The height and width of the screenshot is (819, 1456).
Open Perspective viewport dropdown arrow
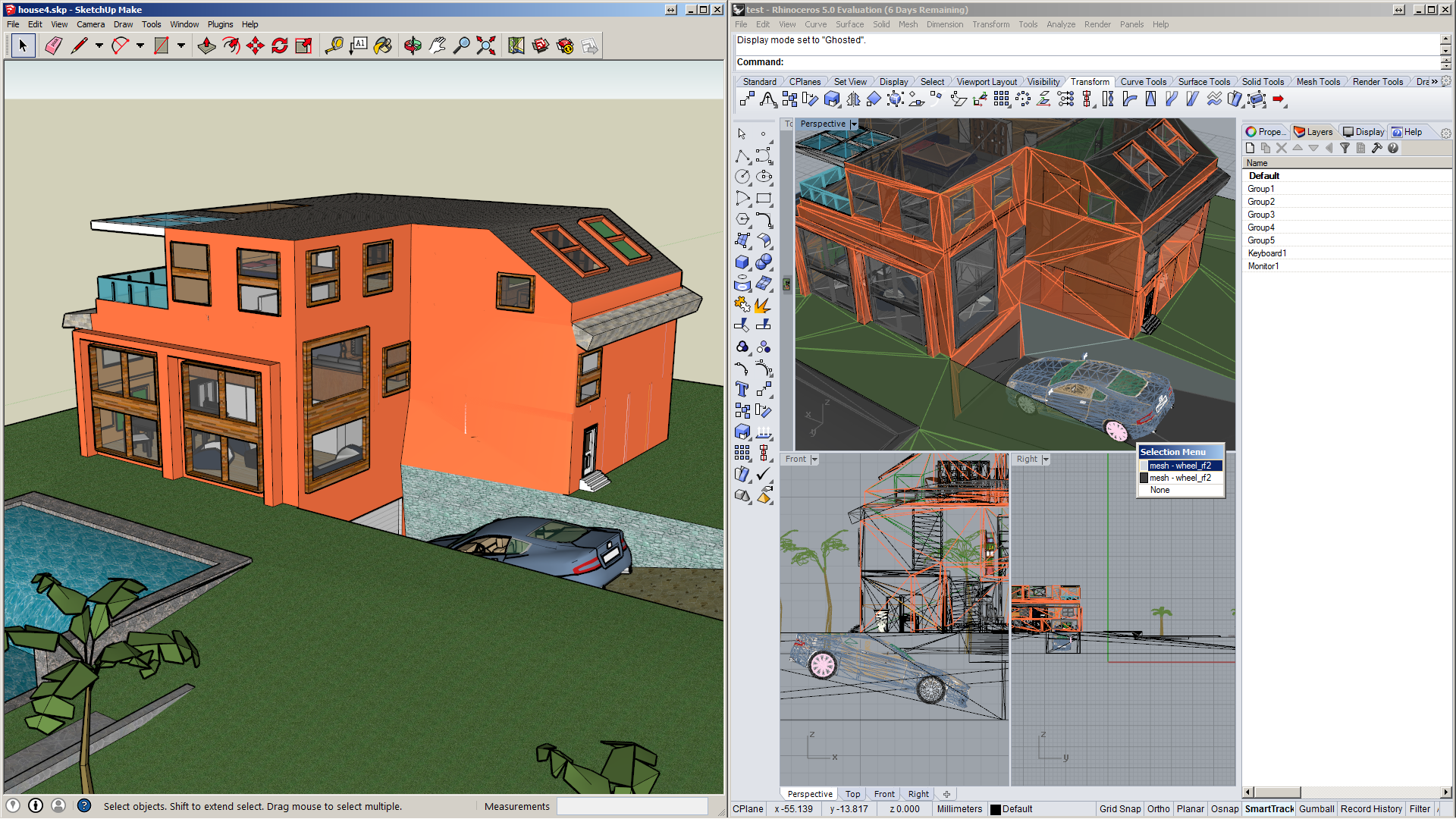854,124
